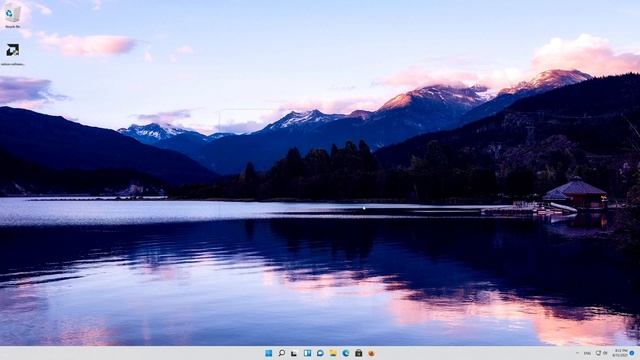Launch the orange browser icon on taskbar
This screenshot has height=360, width=640.
371,353
